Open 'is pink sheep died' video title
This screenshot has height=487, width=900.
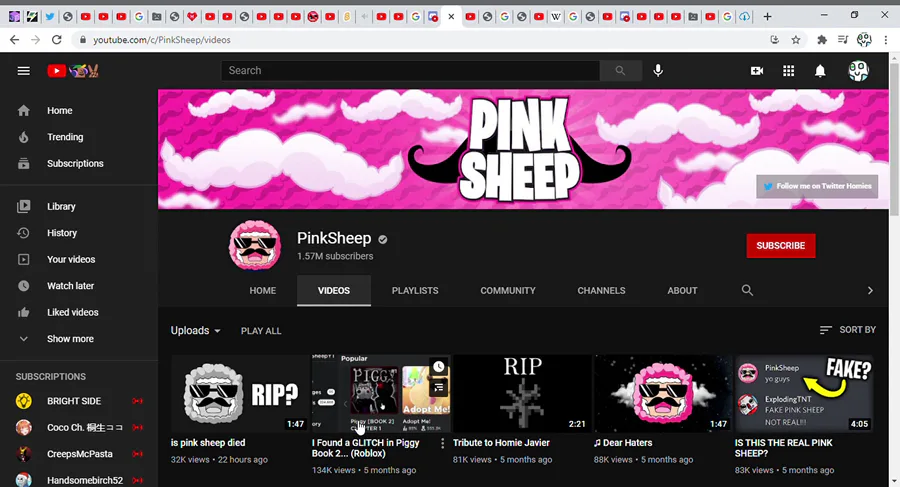[x=208, y=443]
